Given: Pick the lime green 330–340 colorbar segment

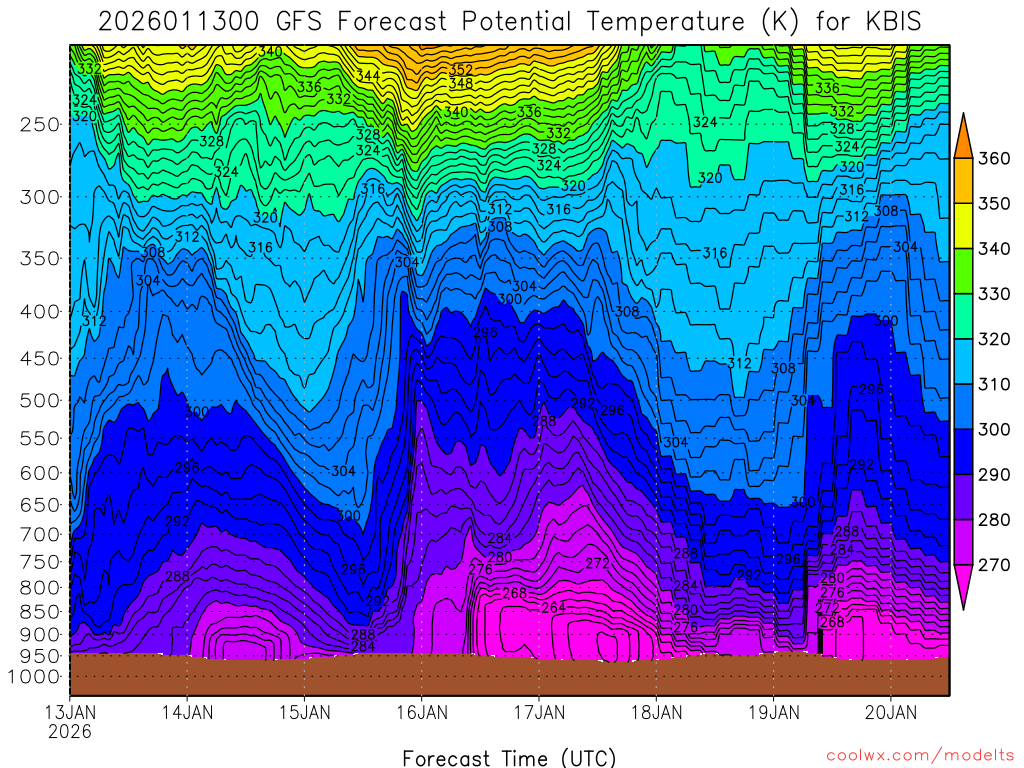Looking at the screenshot, I should (964, 271).
